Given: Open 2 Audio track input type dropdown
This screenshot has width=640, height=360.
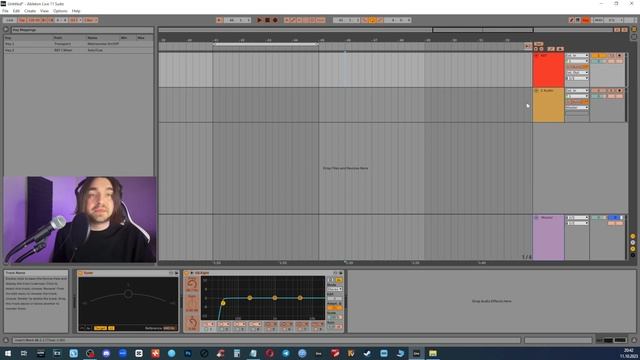Looking at the screenshot, I should pos(577,91).
